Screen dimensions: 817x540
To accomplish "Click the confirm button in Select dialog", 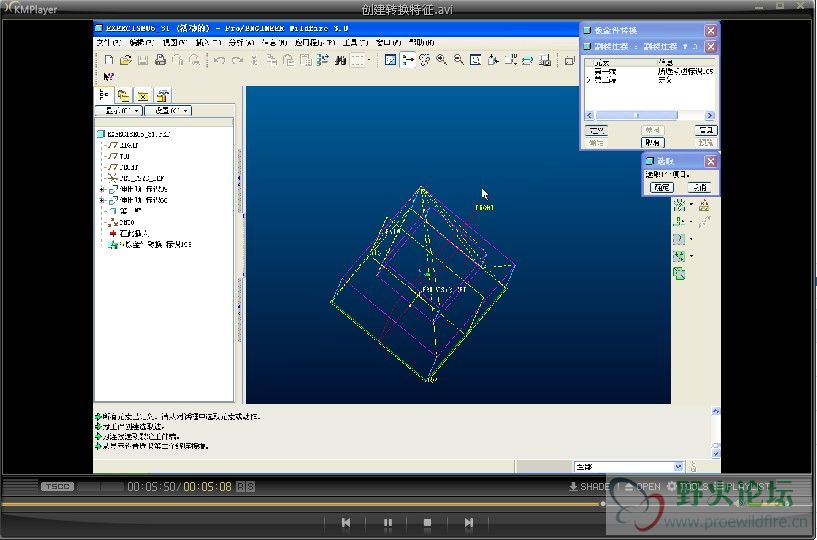I will (x=662, y=188).
